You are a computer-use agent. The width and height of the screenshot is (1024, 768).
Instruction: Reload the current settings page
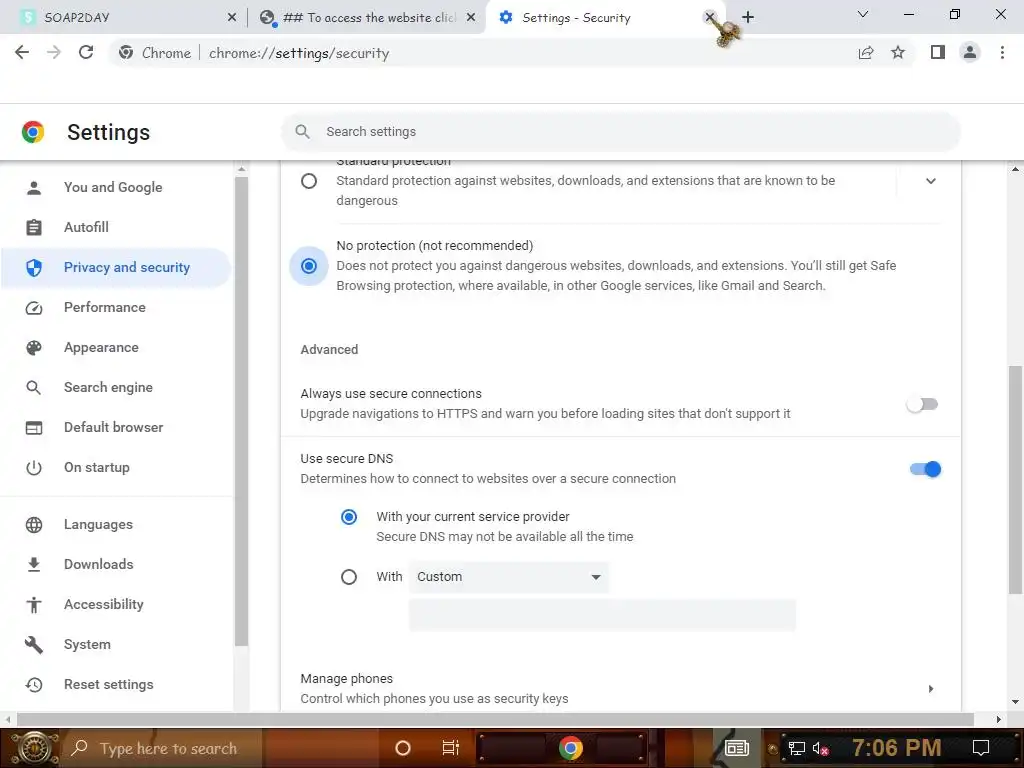pyautogui.click(x=86, y=52)
